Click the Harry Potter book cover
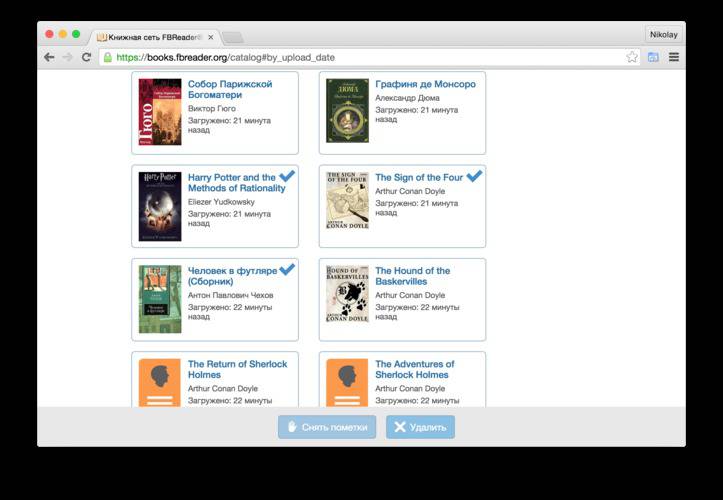 click(160, 206)
